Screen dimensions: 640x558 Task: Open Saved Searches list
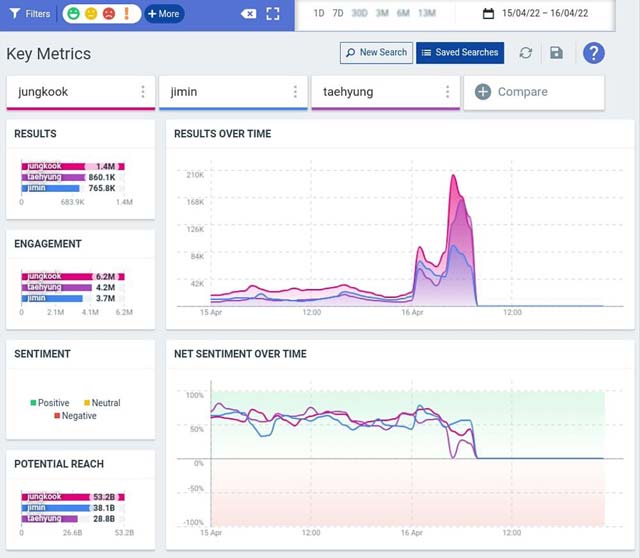pos(460,53)
